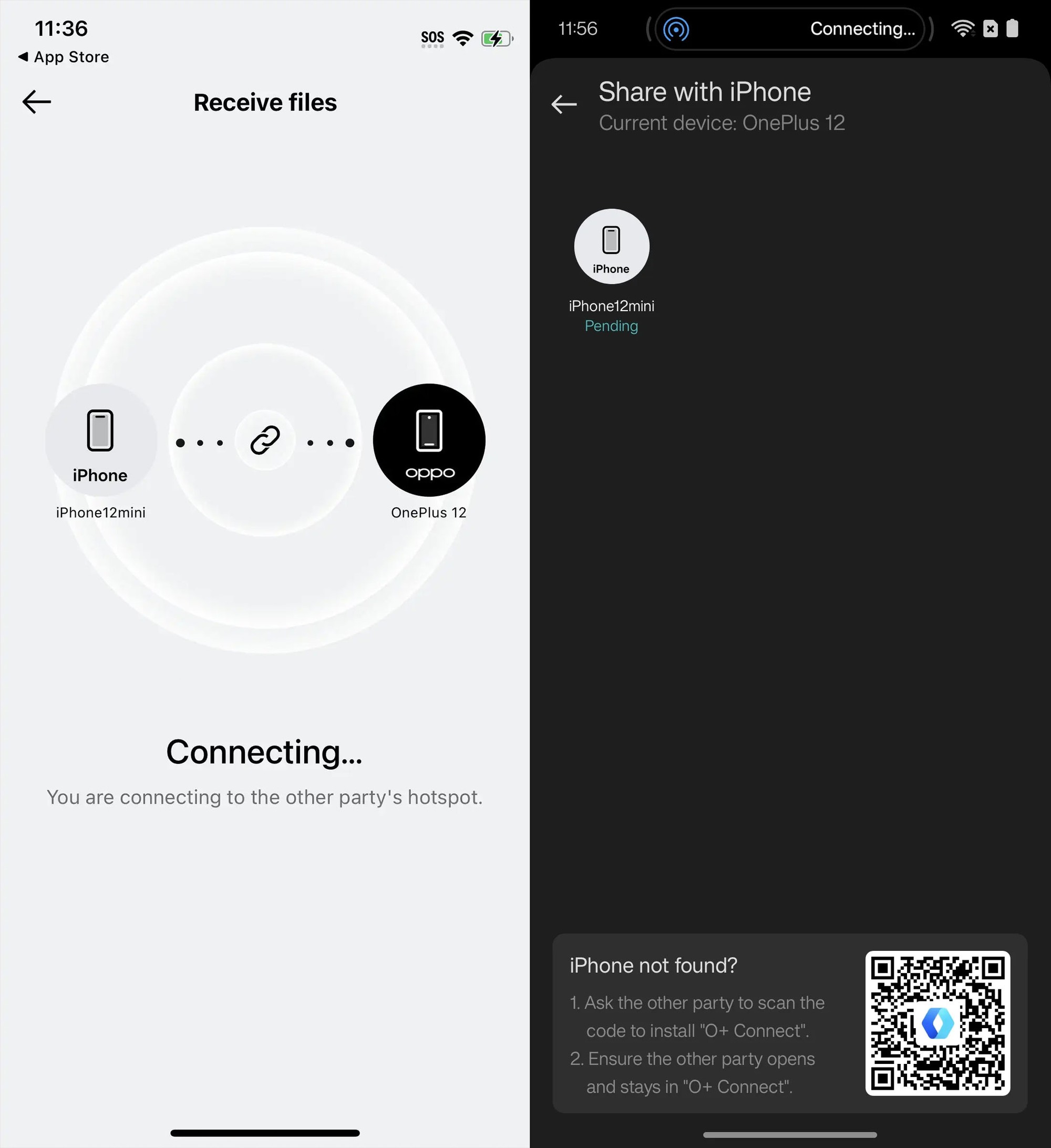Tap the QR code to scan it
Image resolution: width=1051 pixels, height=1148 pixels.
937,1023
